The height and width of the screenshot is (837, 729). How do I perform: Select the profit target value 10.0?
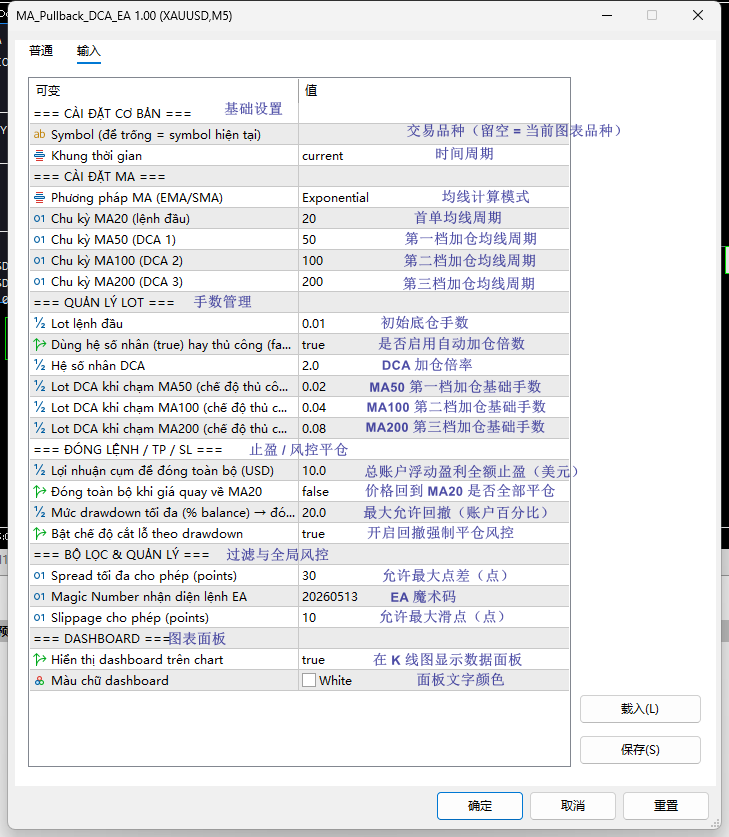[x=314, y=471]
